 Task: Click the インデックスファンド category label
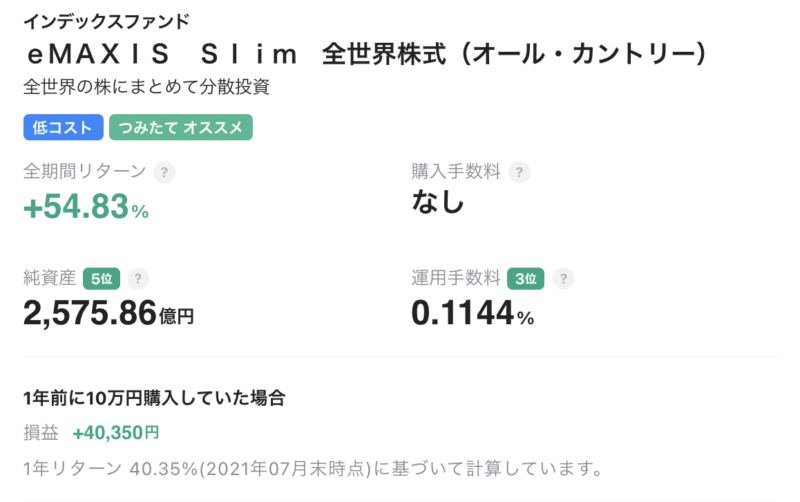tap(106, 21)
